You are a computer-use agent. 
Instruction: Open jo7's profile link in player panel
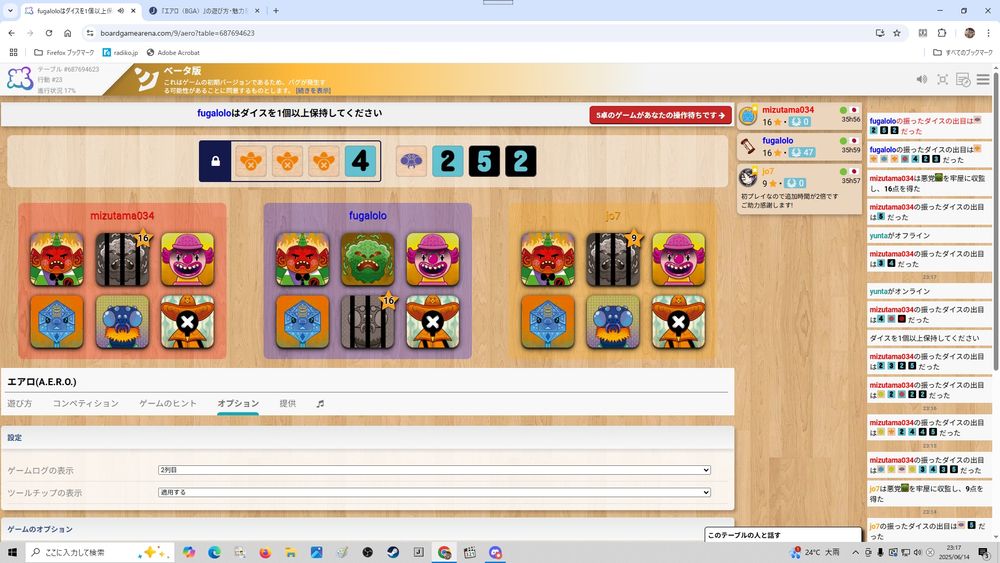click(767, 171)
